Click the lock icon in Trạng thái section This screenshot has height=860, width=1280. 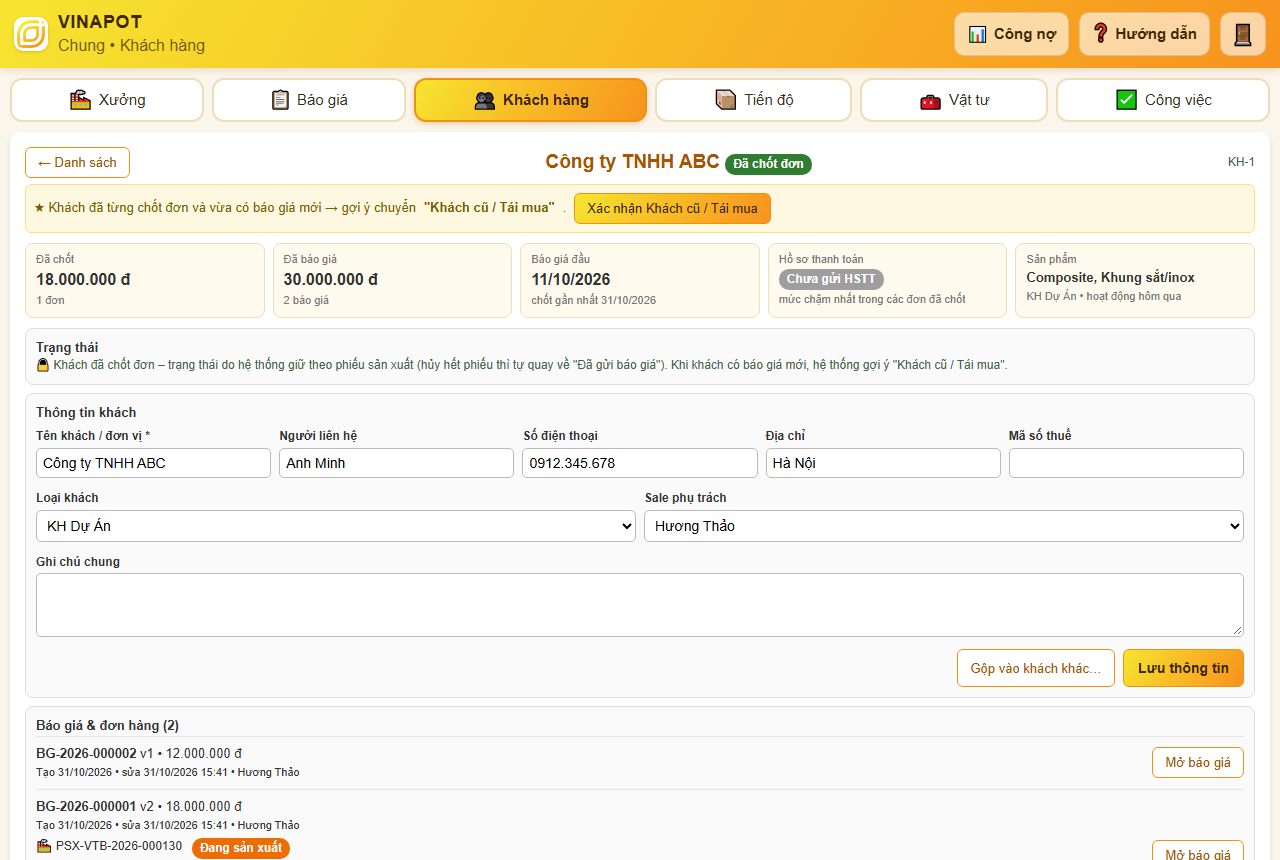pyautogui.click(x=43, y=365)
